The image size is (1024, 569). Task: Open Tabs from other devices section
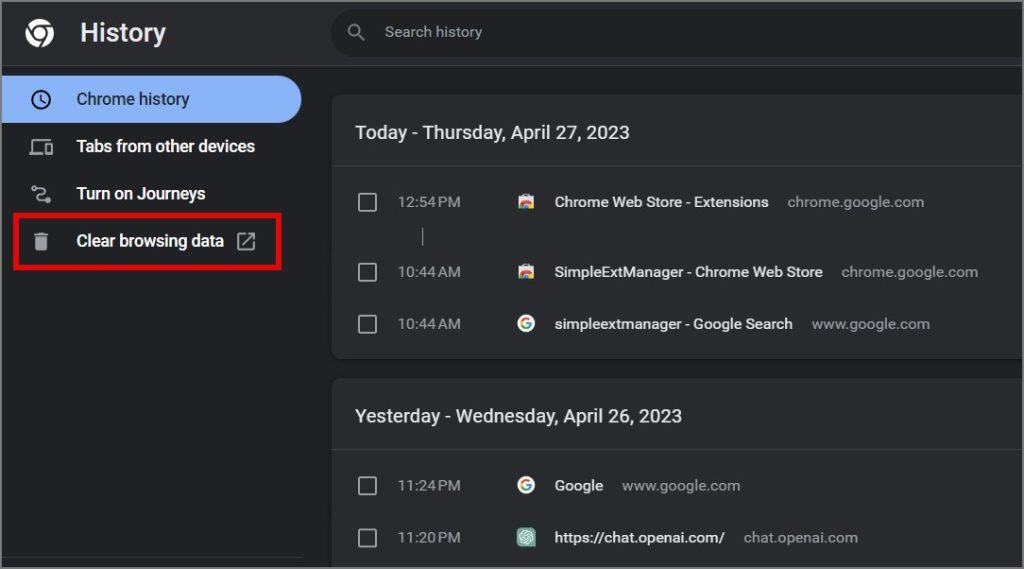click(x=165, y=146)
